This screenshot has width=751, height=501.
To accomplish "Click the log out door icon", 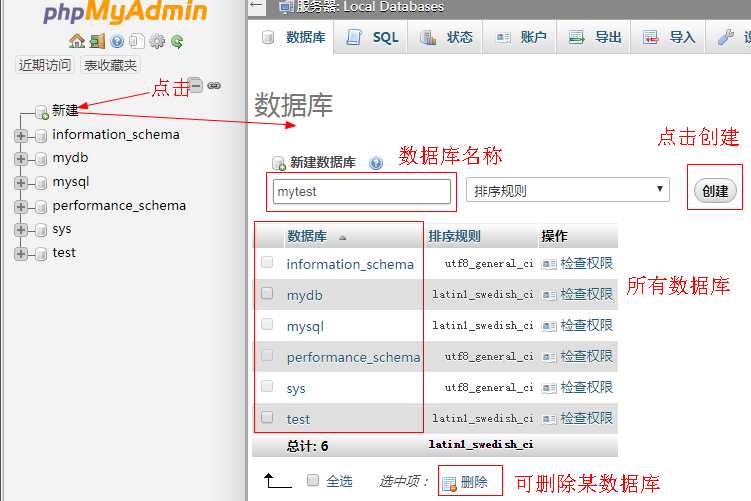I will [97, 41].
